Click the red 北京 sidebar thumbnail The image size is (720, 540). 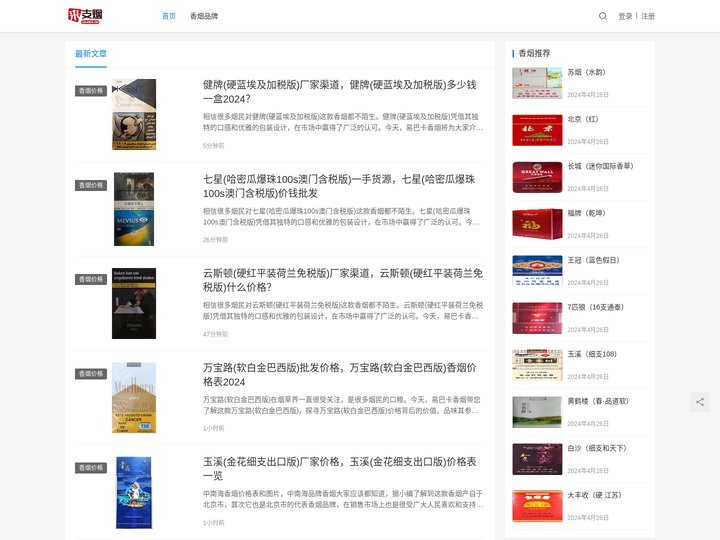537,130
